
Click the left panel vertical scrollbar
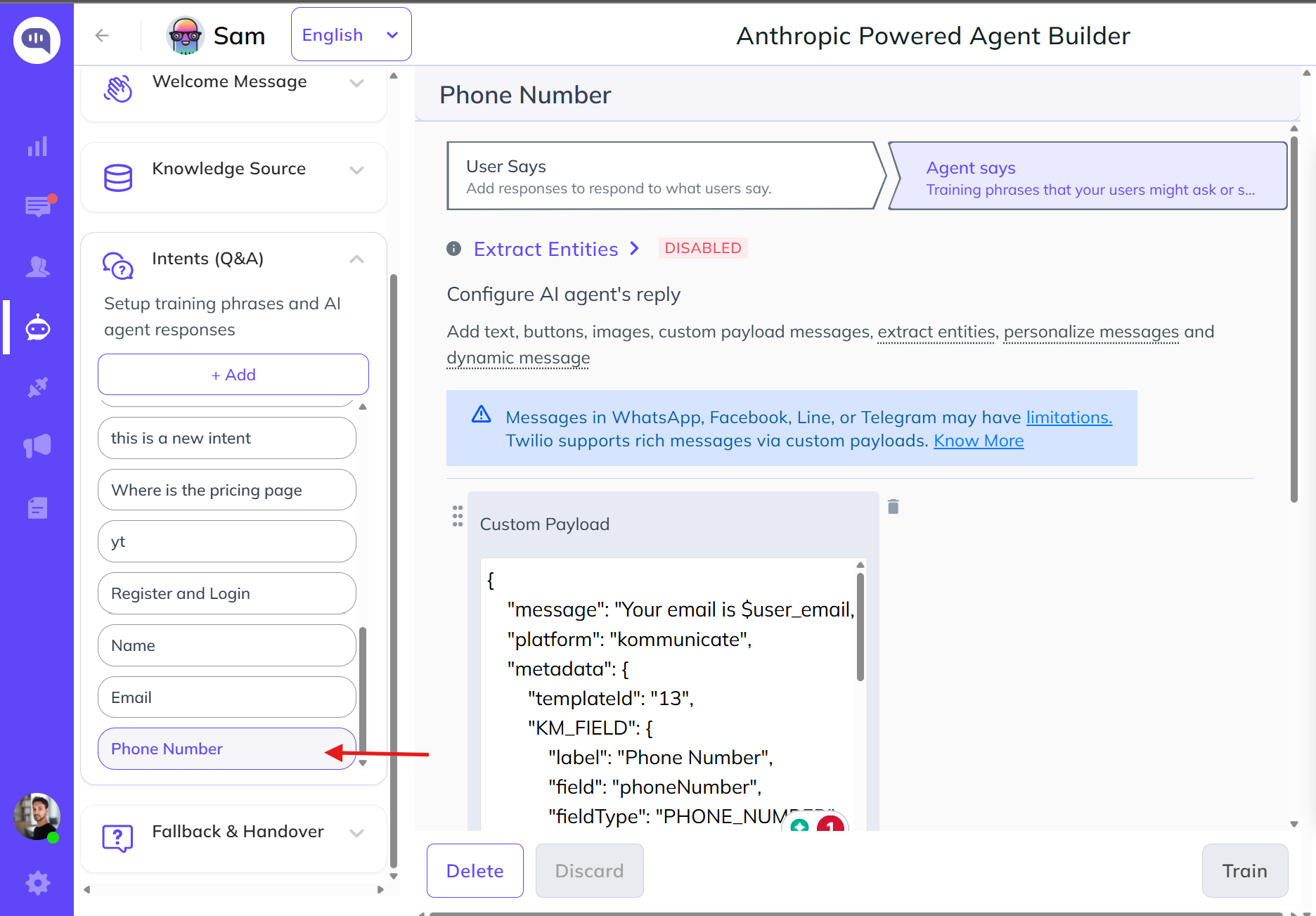pos(394,571)
